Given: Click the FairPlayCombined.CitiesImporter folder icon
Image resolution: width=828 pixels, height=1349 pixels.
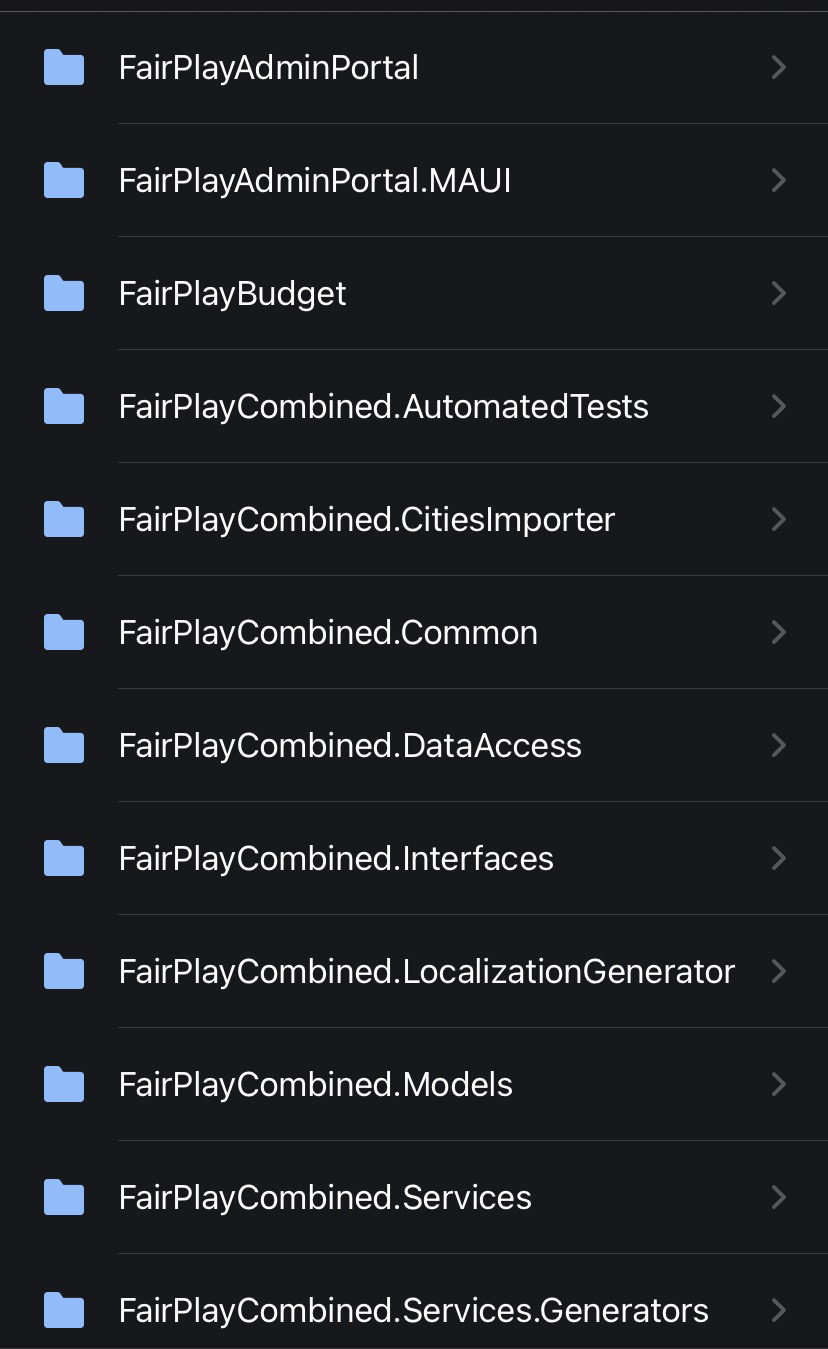Looking at the screenshot, I should point(64,519).
